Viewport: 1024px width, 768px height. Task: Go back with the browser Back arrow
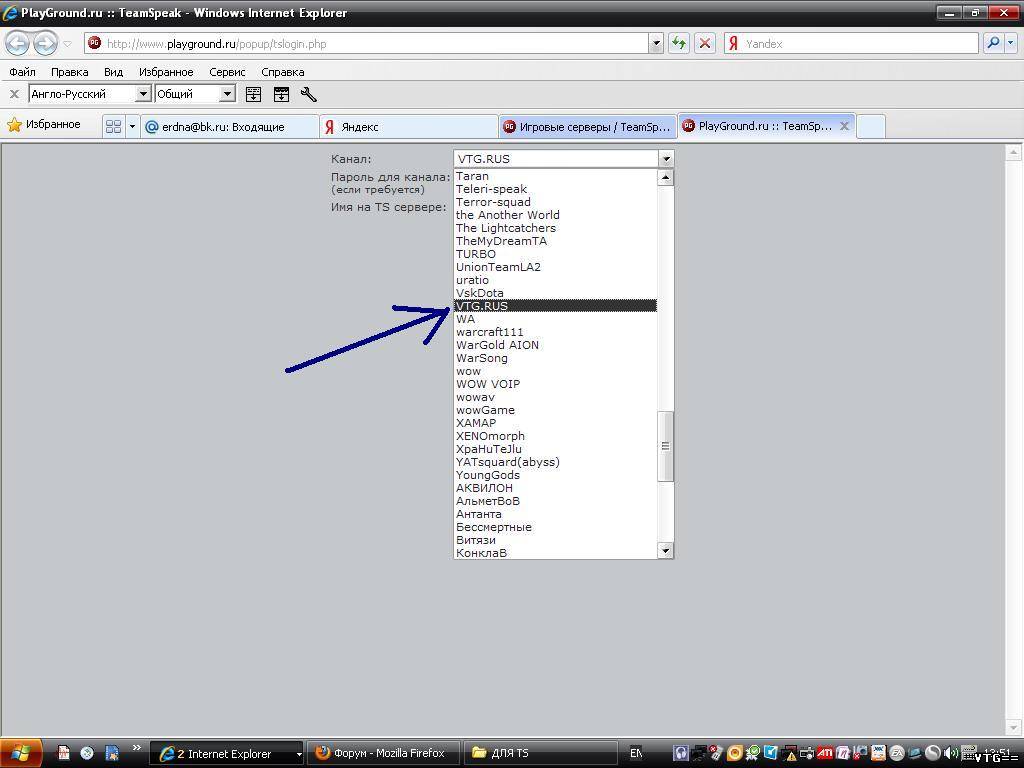click(18, 44)
